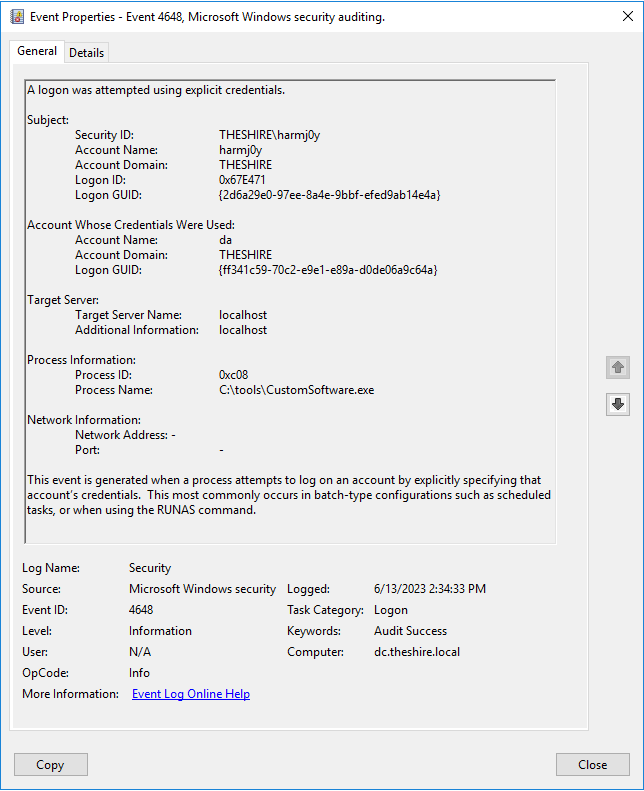Screen dimensions: 644x791
Task: Click the Event ID value 4648
Action: click(x=141, y=610)
